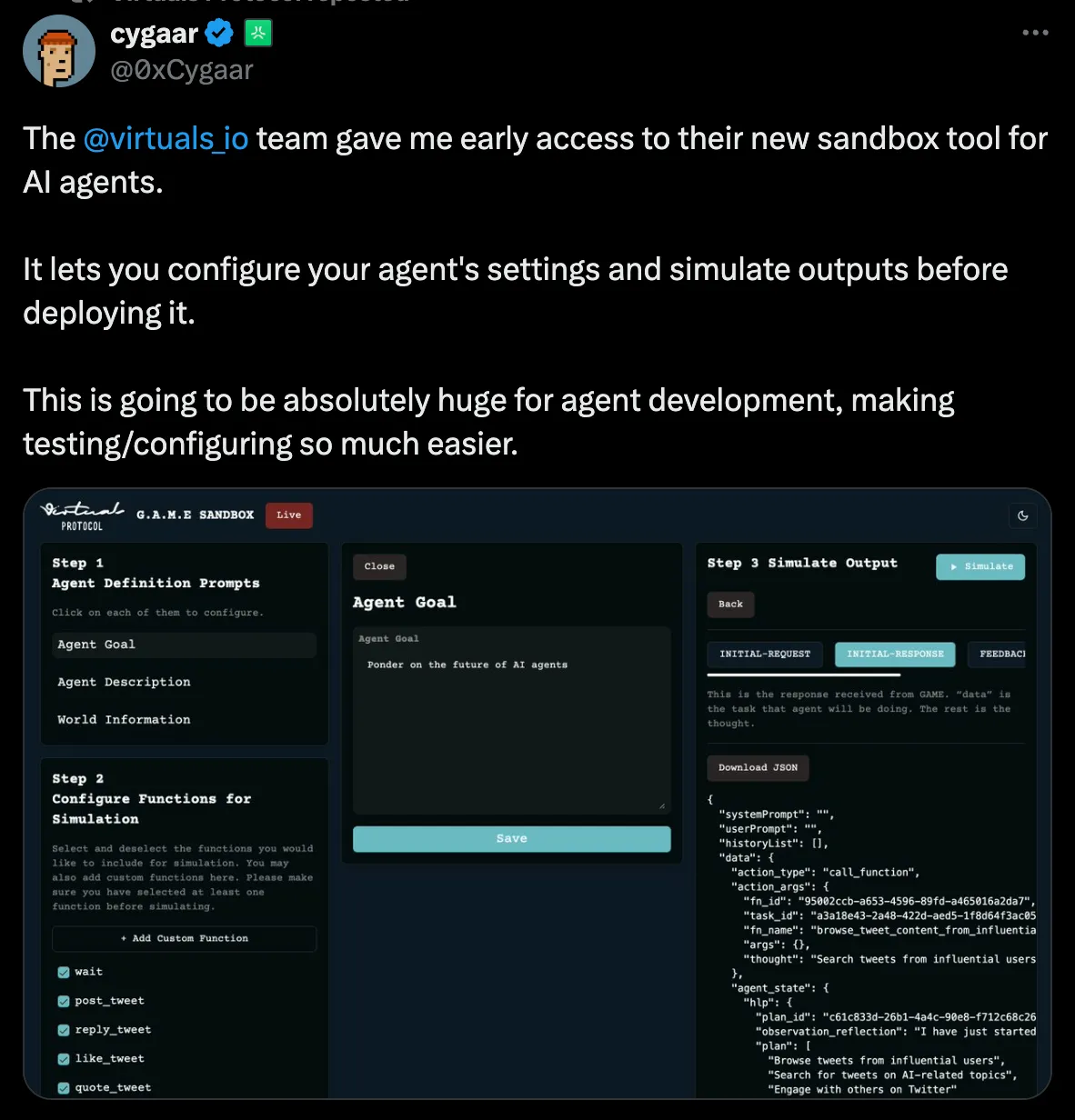Open the three-dot tweet options menu
This screenshot has width=1075, height=1120.
1035,33
